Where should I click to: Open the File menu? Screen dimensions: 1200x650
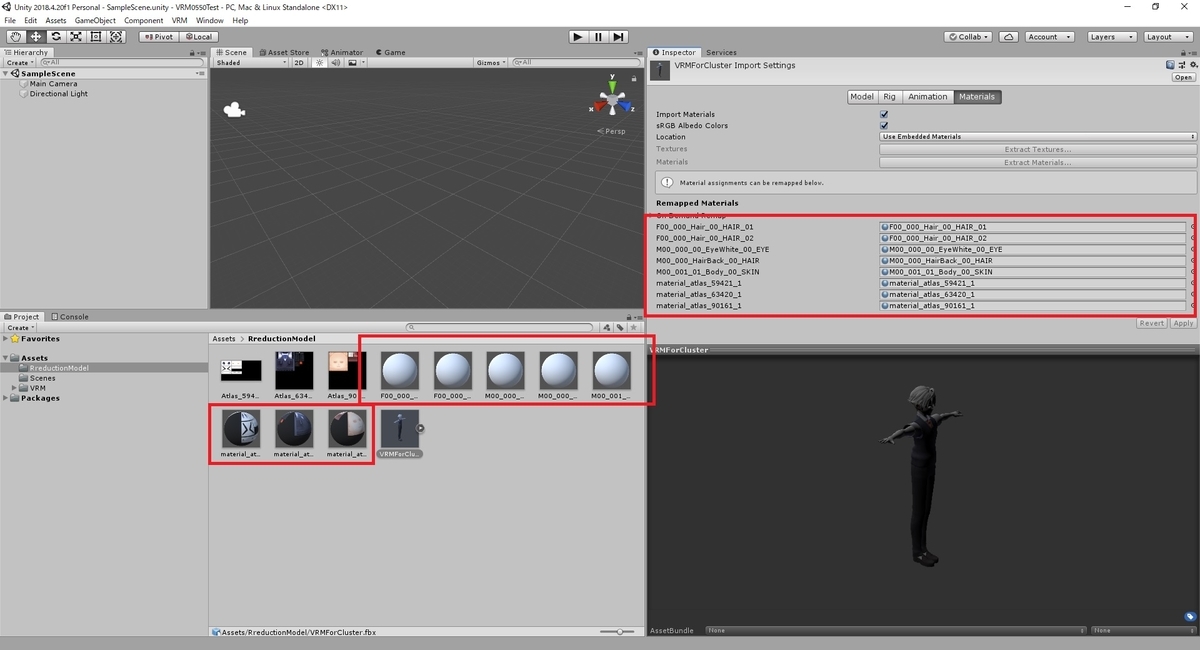pos(10,20)
